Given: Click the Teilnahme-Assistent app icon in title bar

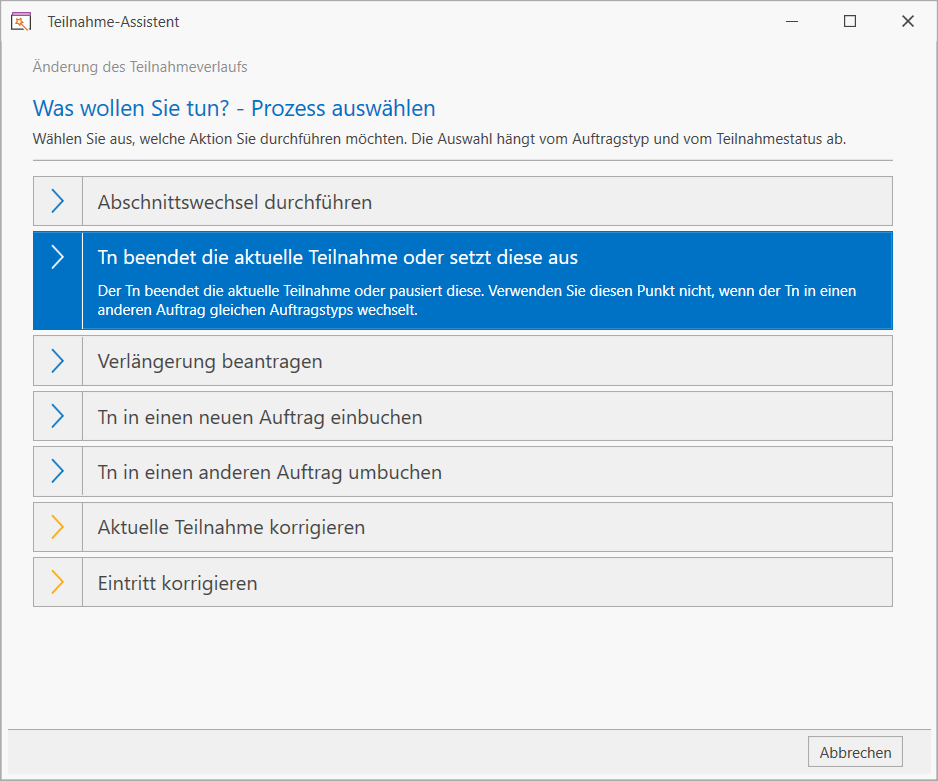Looking at the screenshot, I should click(21, 22).
